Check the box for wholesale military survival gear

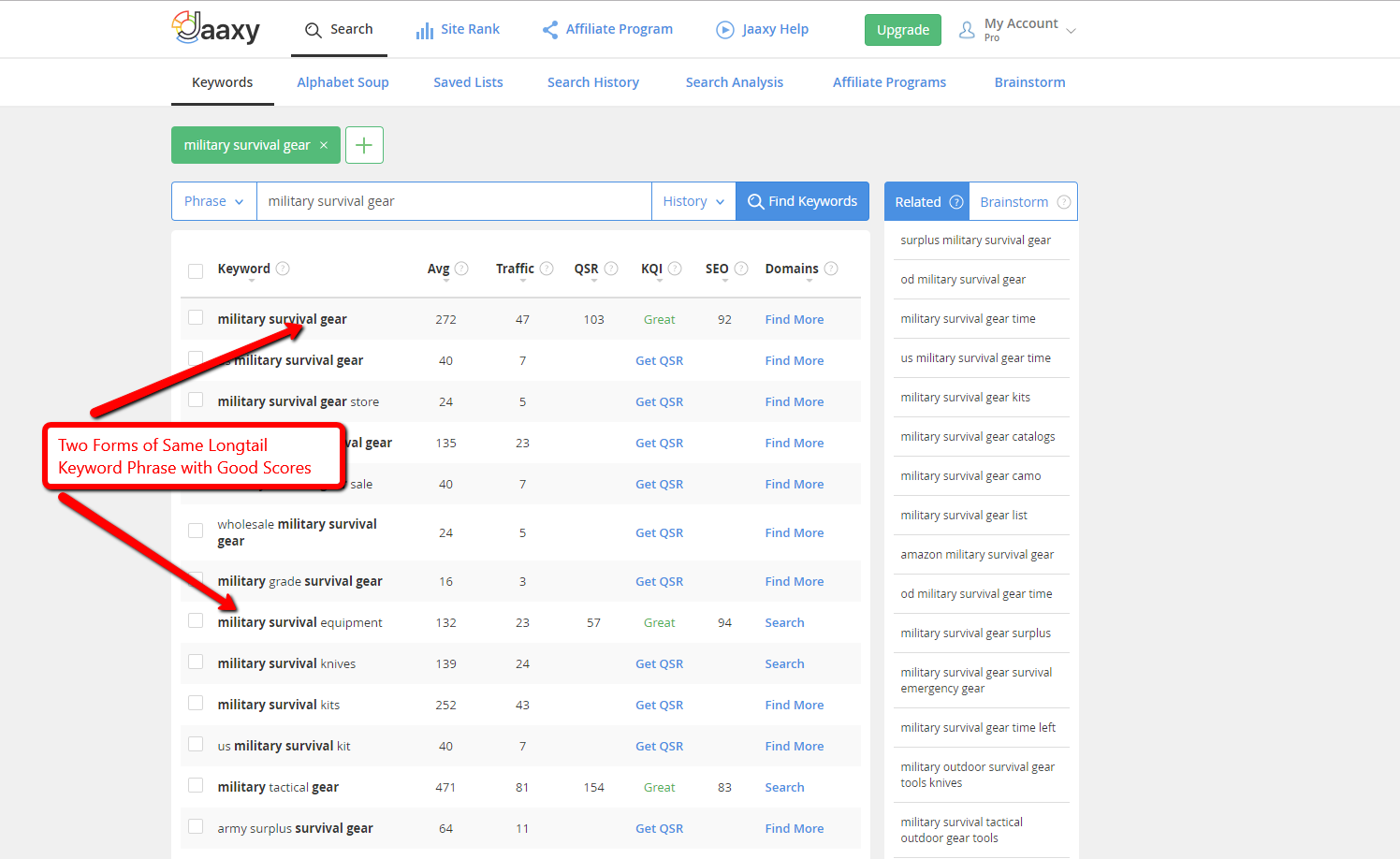click(x=196, y=531)
